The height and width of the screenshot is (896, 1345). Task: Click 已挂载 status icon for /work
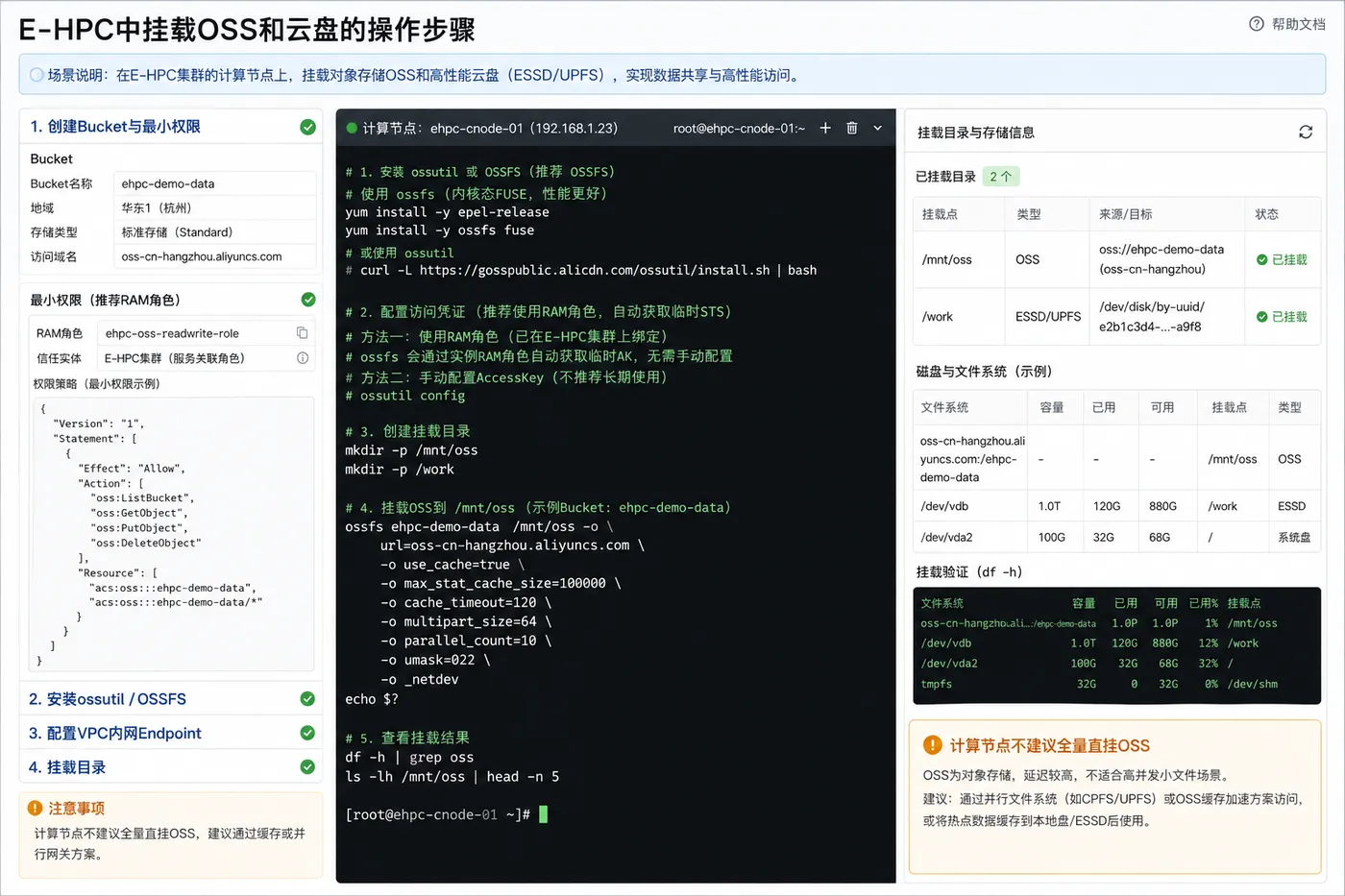point(1262,317)
